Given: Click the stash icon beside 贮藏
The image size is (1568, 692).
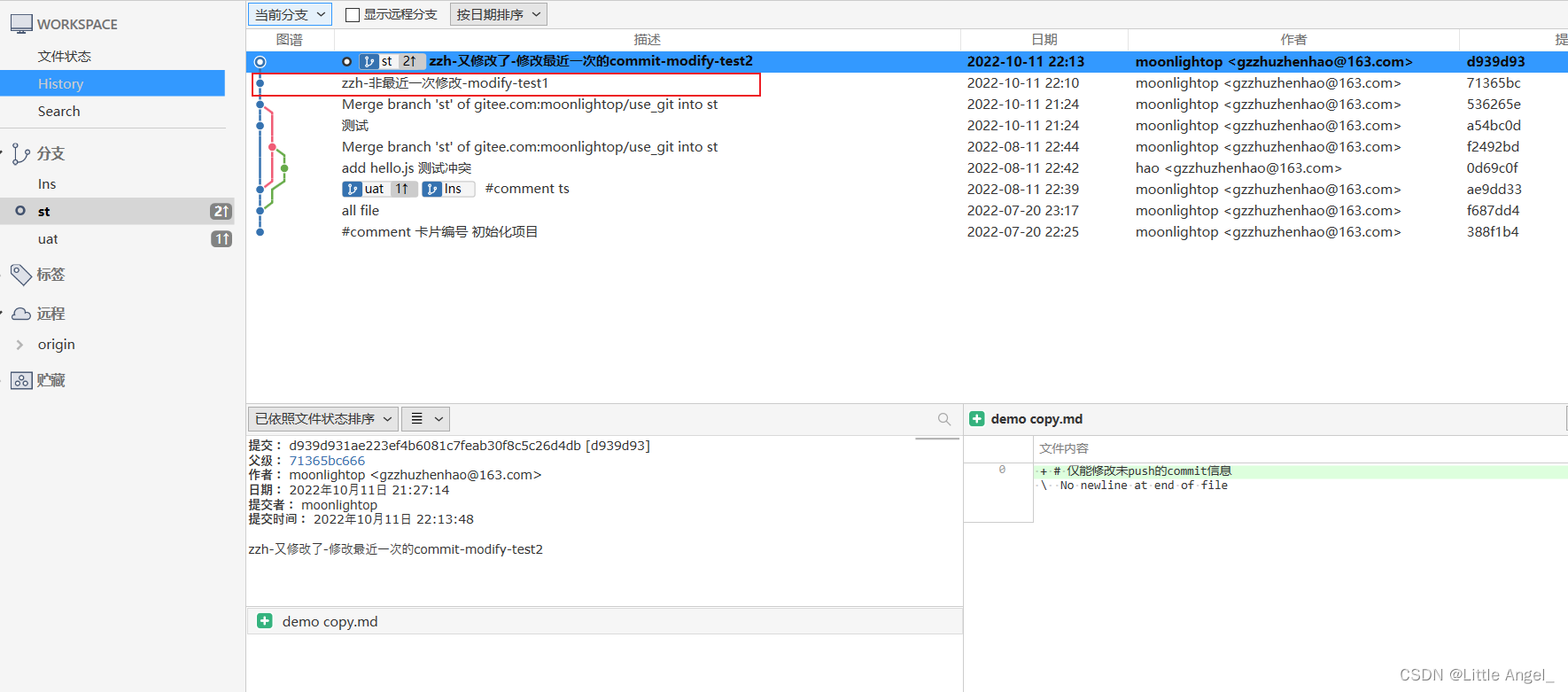Looking at the screenshot, I should [21, 380].
